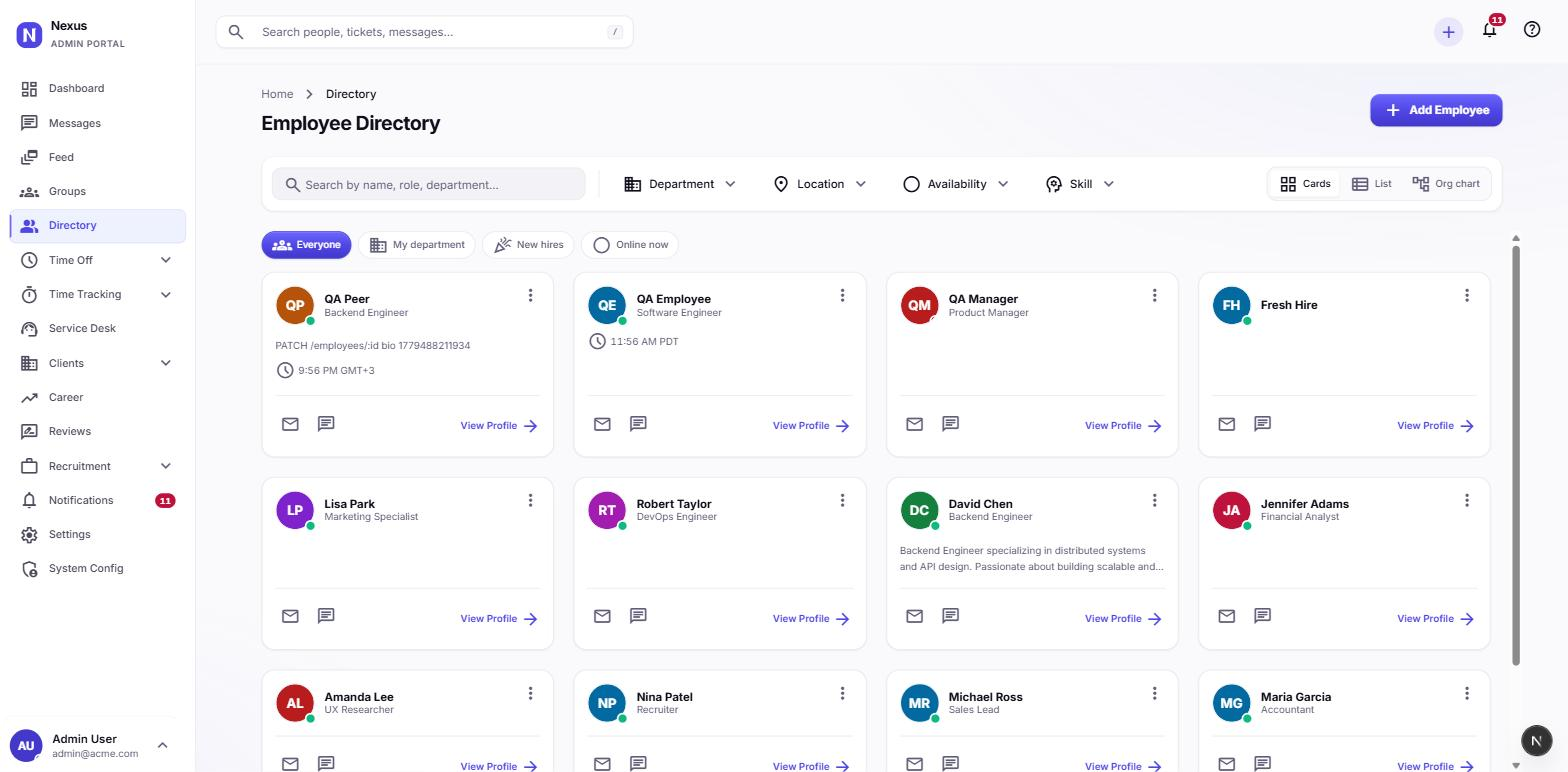Message Jennifer Adams via chat icon
This screenshot has height=772, width=1568.
pyautogui.click(x=1262, y=616)
